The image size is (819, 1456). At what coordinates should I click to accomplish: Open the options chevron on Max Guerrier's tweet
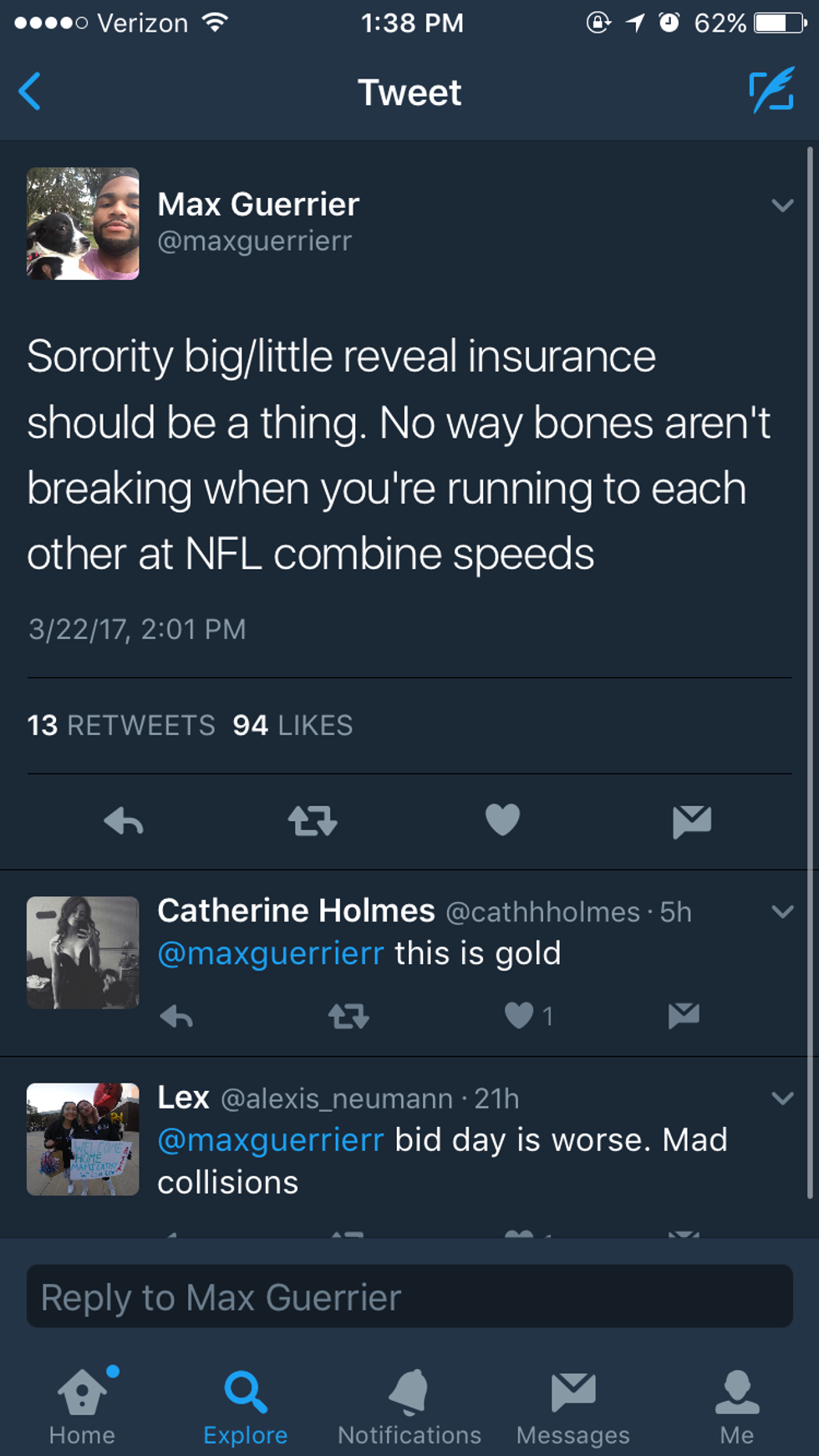[x=782, y=205]
